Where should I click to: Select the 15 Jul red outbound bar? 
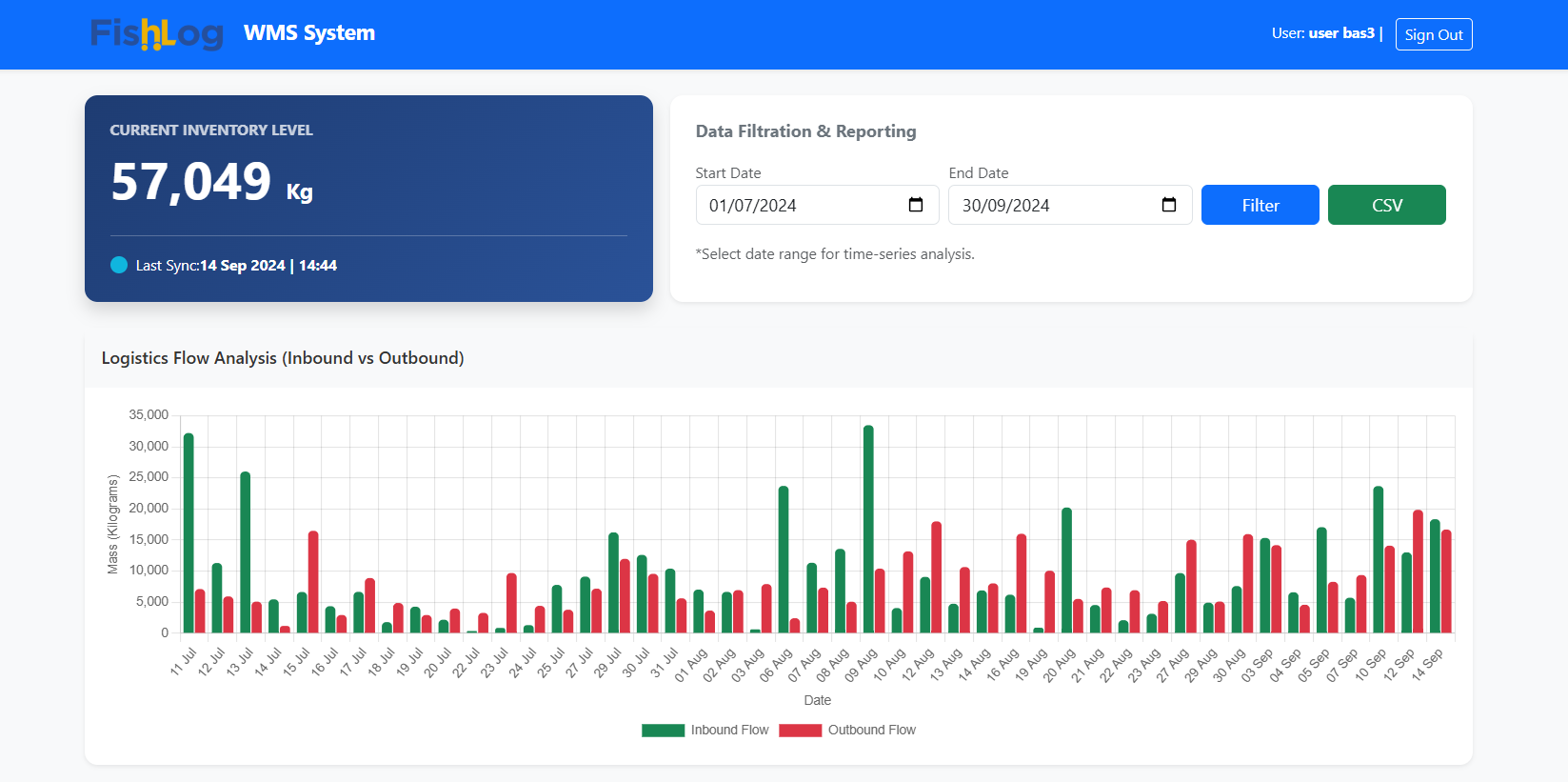click(x=313, y=582)
